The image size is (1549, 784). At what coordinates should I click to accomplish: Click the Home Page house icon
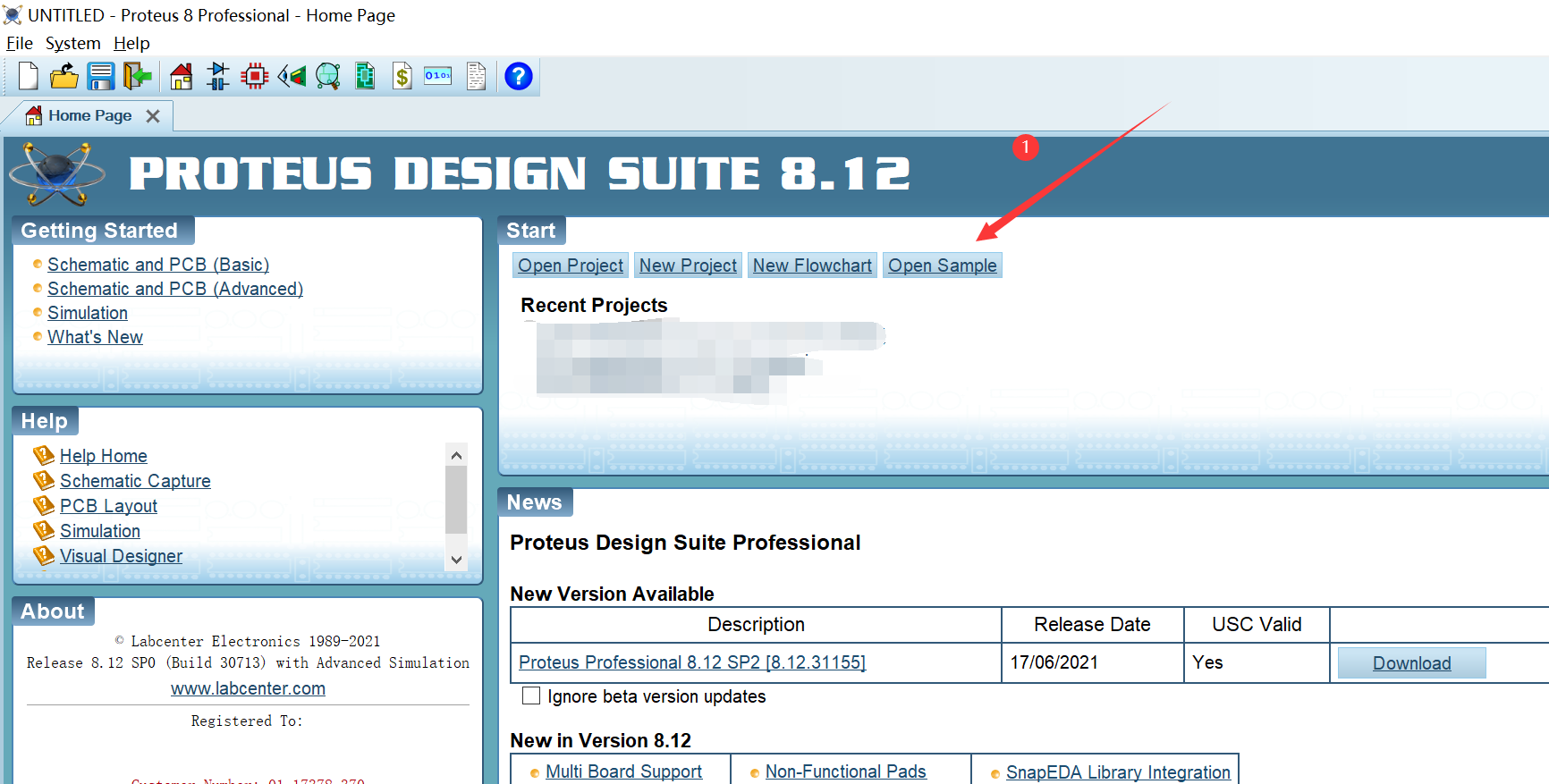click(x=181, y=76)
